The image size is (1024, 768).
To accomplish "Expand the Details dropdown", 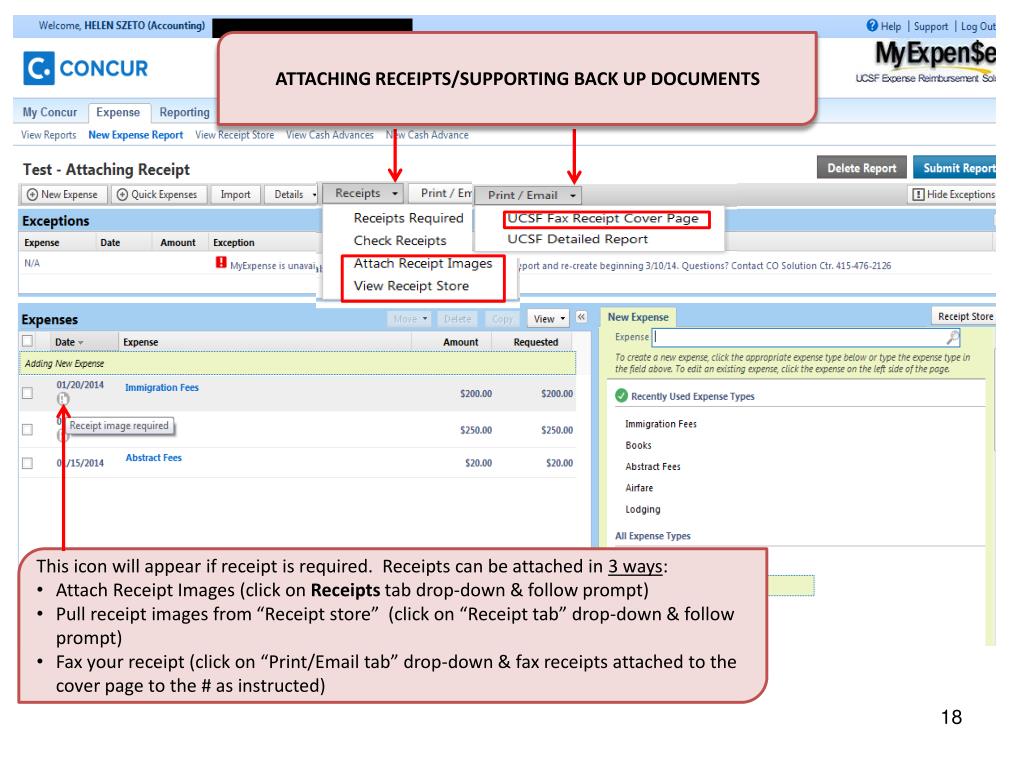I will point(292,195).
